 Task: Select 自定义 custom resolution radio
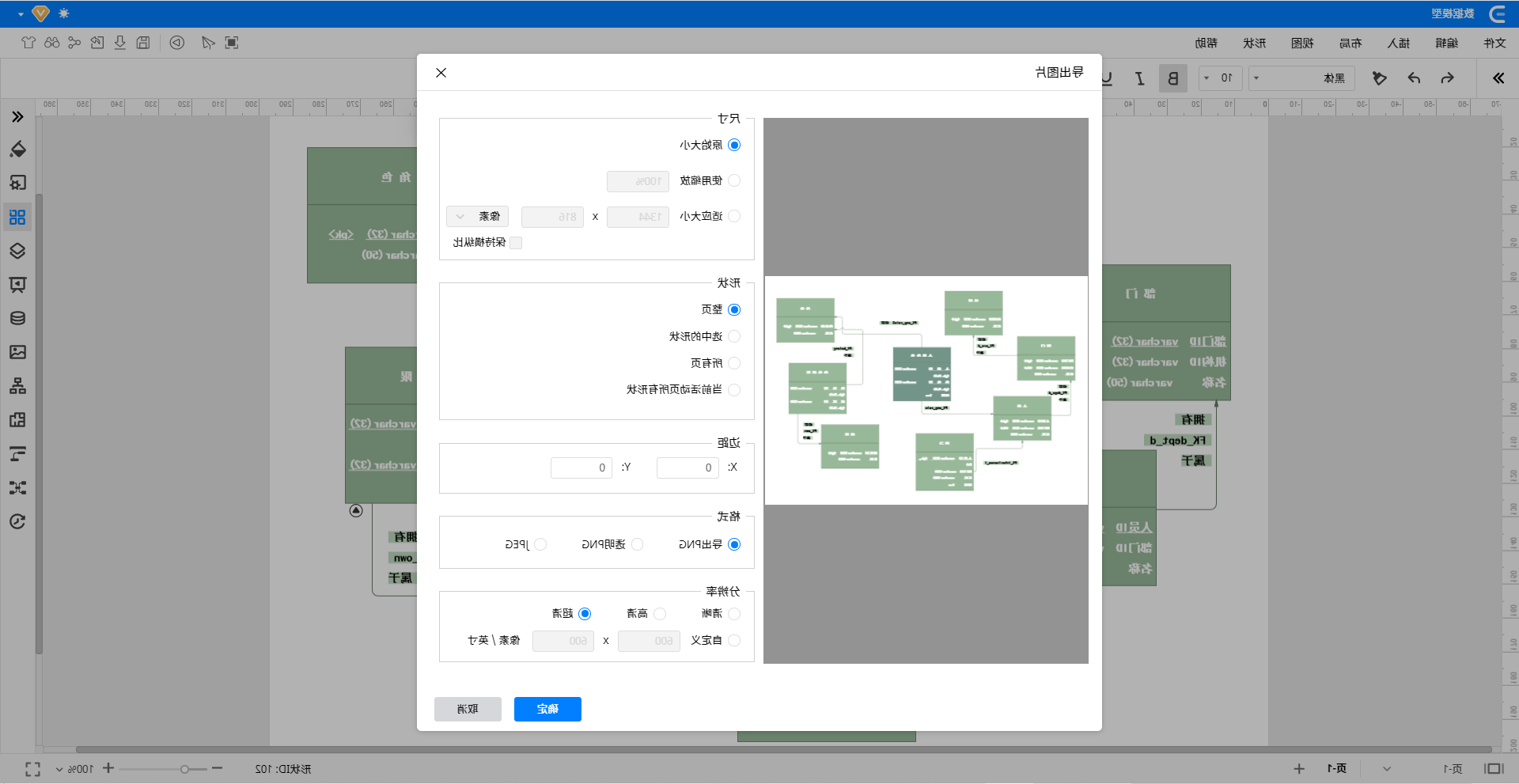(734, 641)
